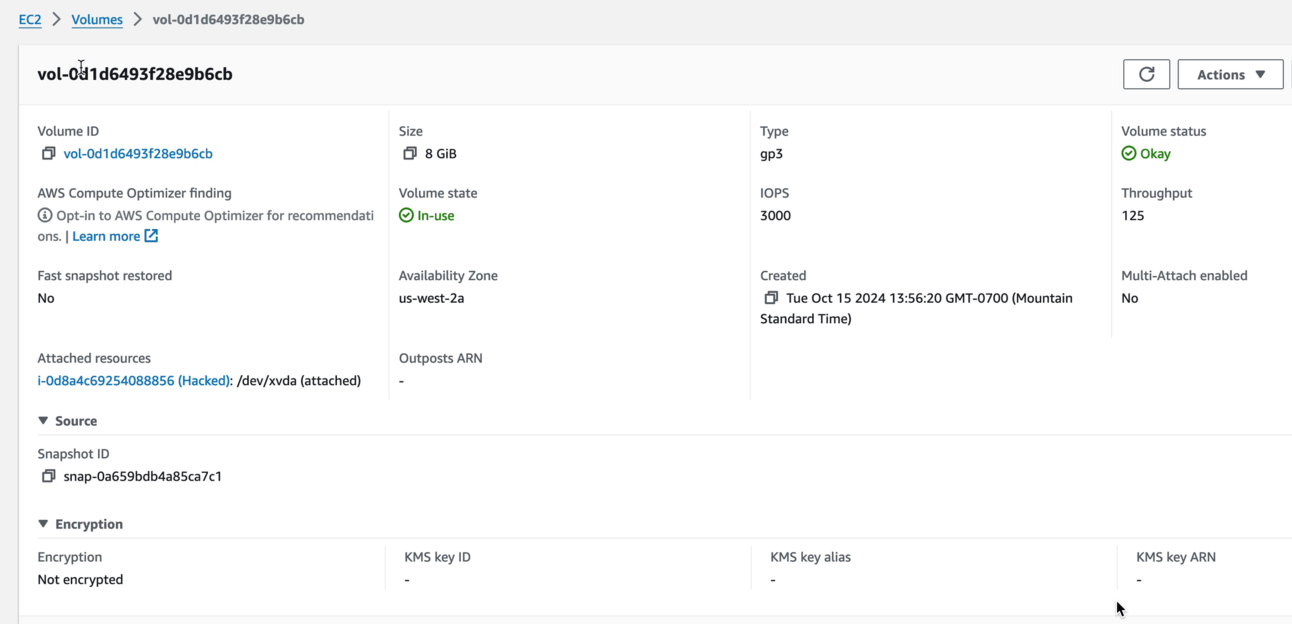This screenshot has width=1292, height=624.
Task: Refresh the volume details view
Action: coord(1146,73)
